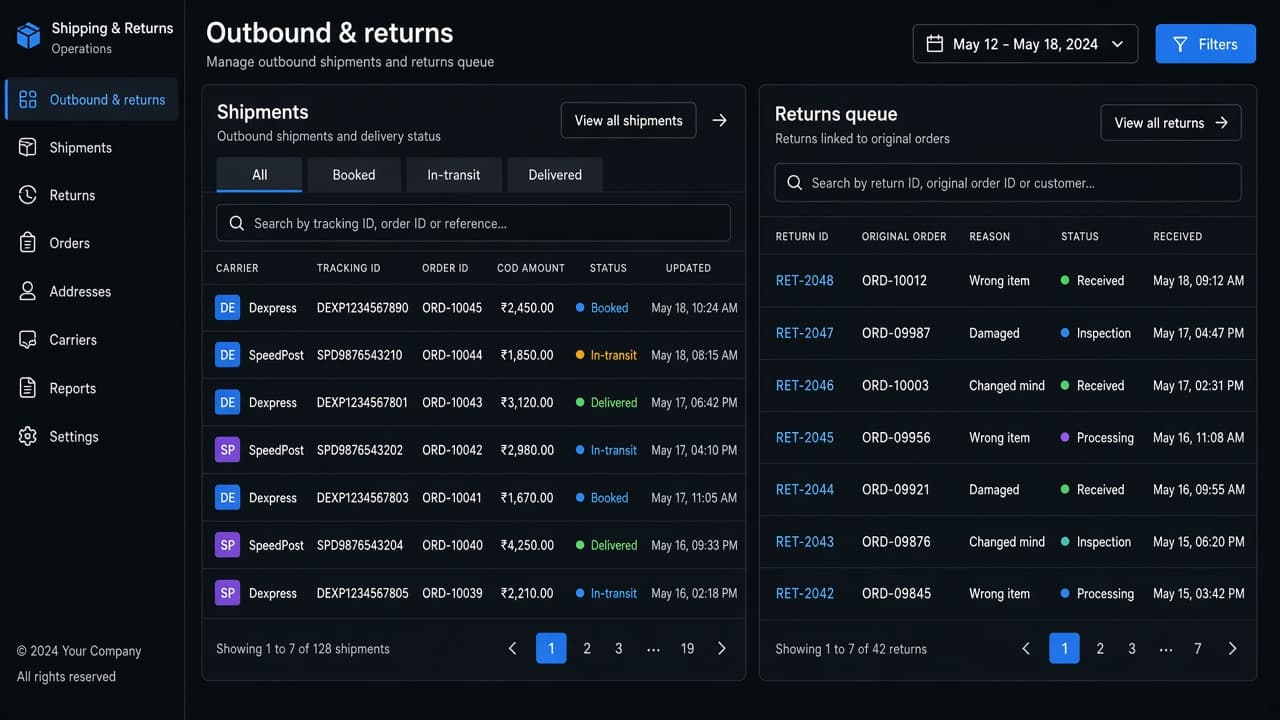Switch to the Delivered shipments tab
1280x720 pixels.
point(555,175)
